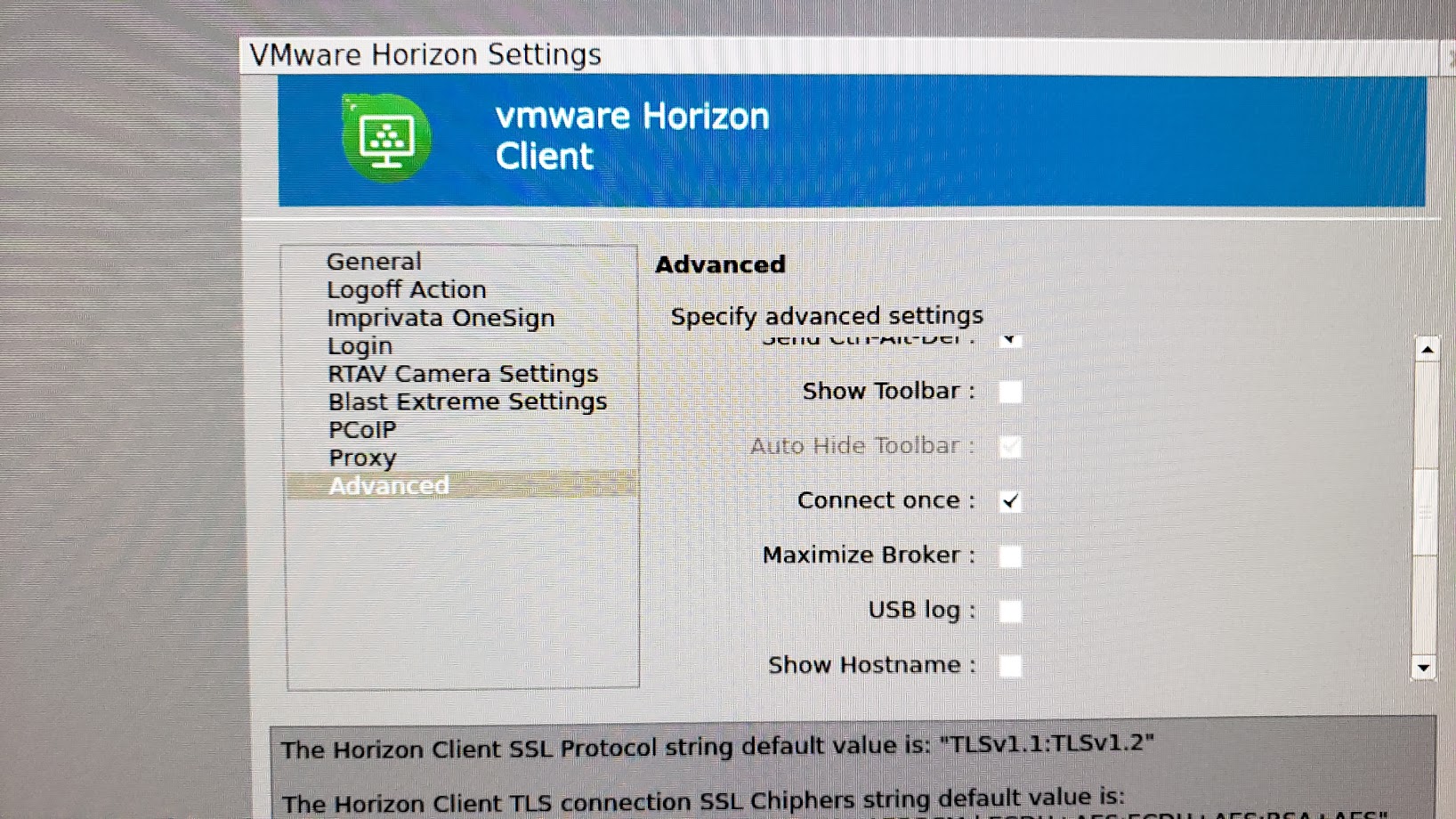Image resolution: width=1456 pixels, height=819 pixels.
Task: Open the Send Ctrl-Alt-Del dropdown
Action: coord(1010,339)
